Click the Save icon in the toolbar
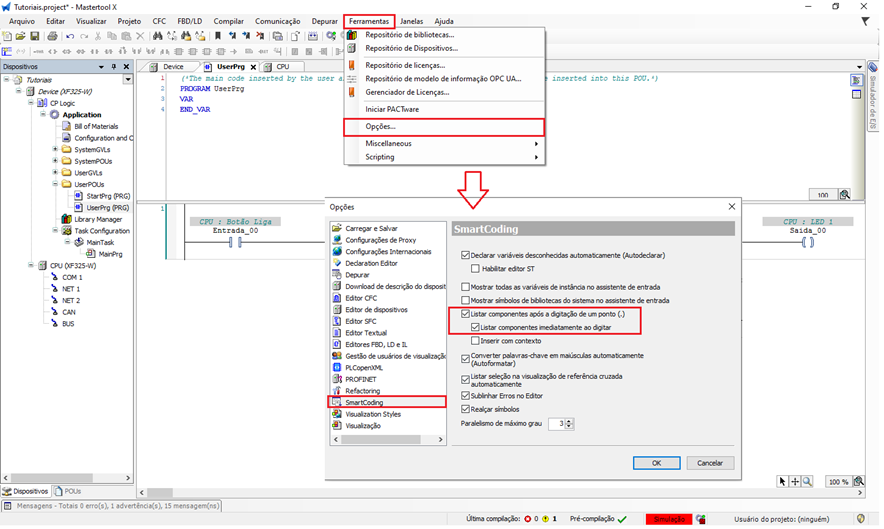Screen dimensions: 884x529 pos(35,36)
